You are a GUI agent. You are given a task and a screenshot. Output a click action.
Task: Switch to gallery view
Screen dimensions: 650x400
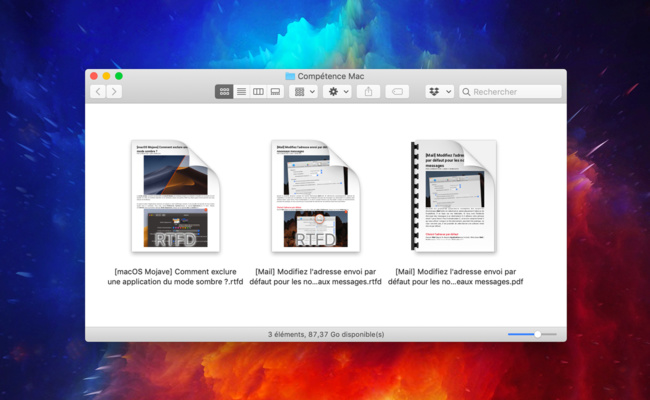point(275,91)
